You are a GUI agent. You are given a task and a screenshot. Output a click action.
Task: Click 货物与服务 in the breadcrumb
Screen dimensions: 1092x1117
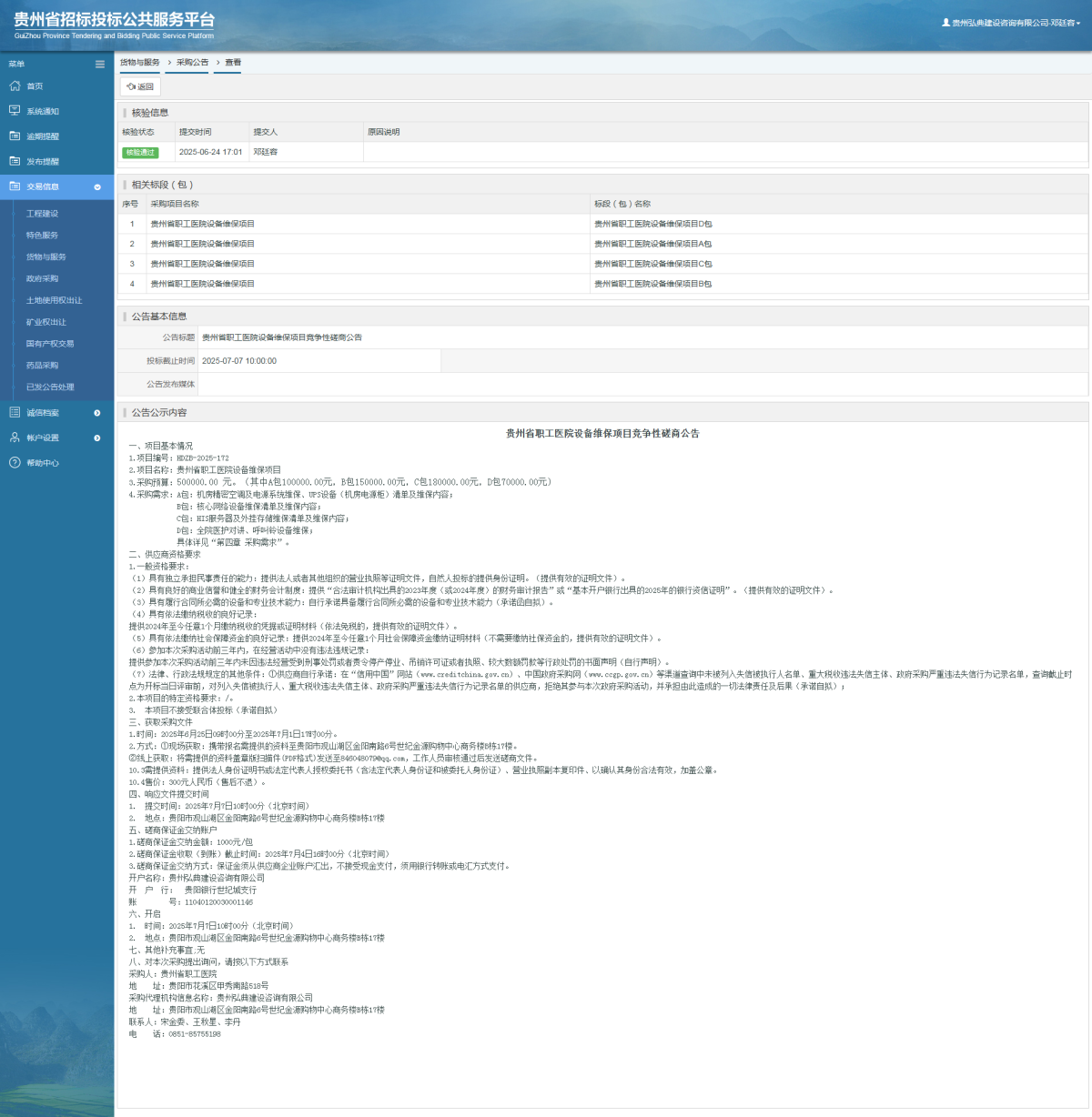point(139,63)
